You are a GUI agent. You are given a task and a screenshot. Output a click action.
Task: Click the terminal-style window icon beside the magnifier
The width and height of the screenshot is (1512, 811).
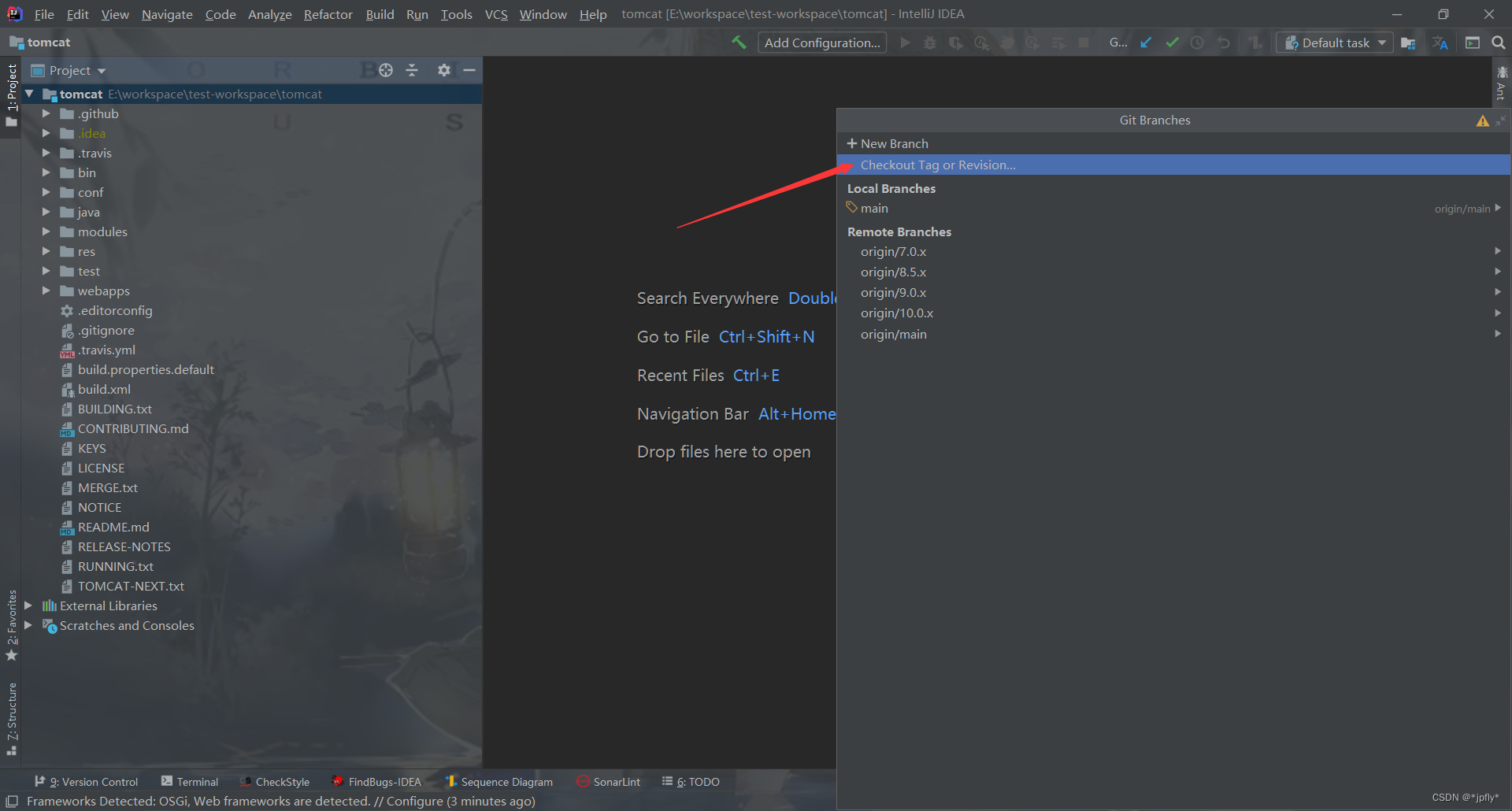(x=1472, y=43)
